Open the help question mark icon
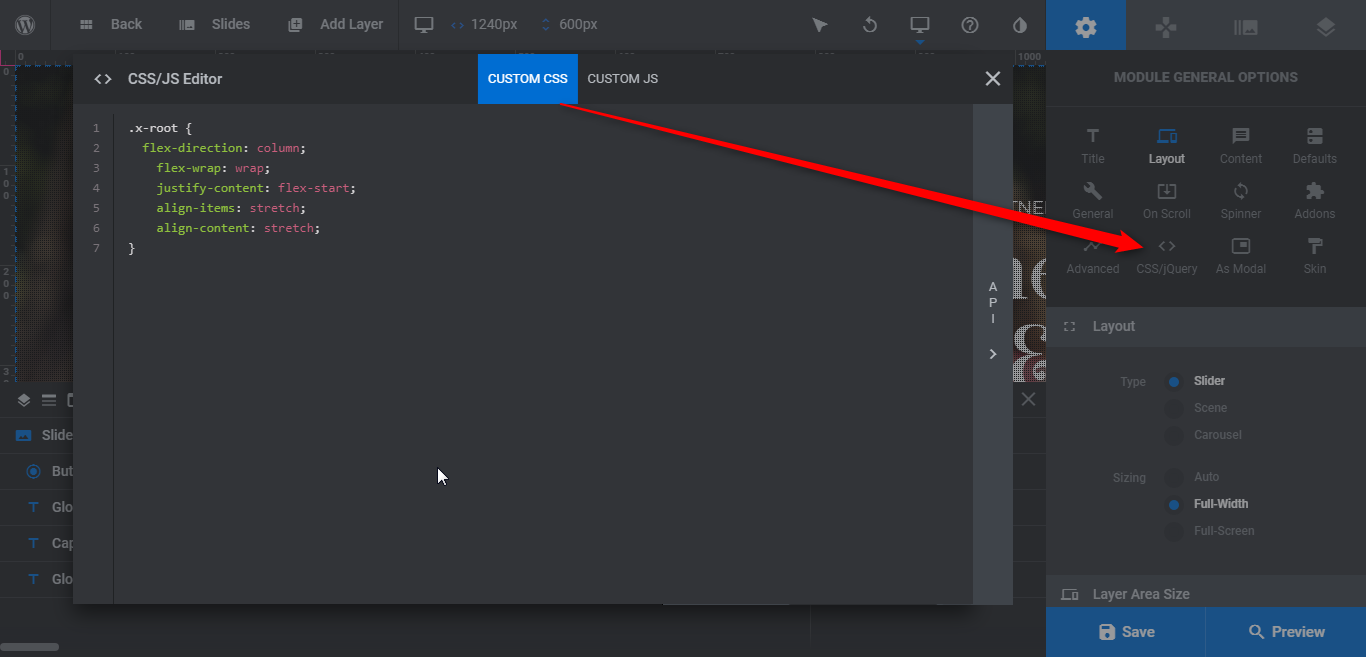 [x=970, y=25]
